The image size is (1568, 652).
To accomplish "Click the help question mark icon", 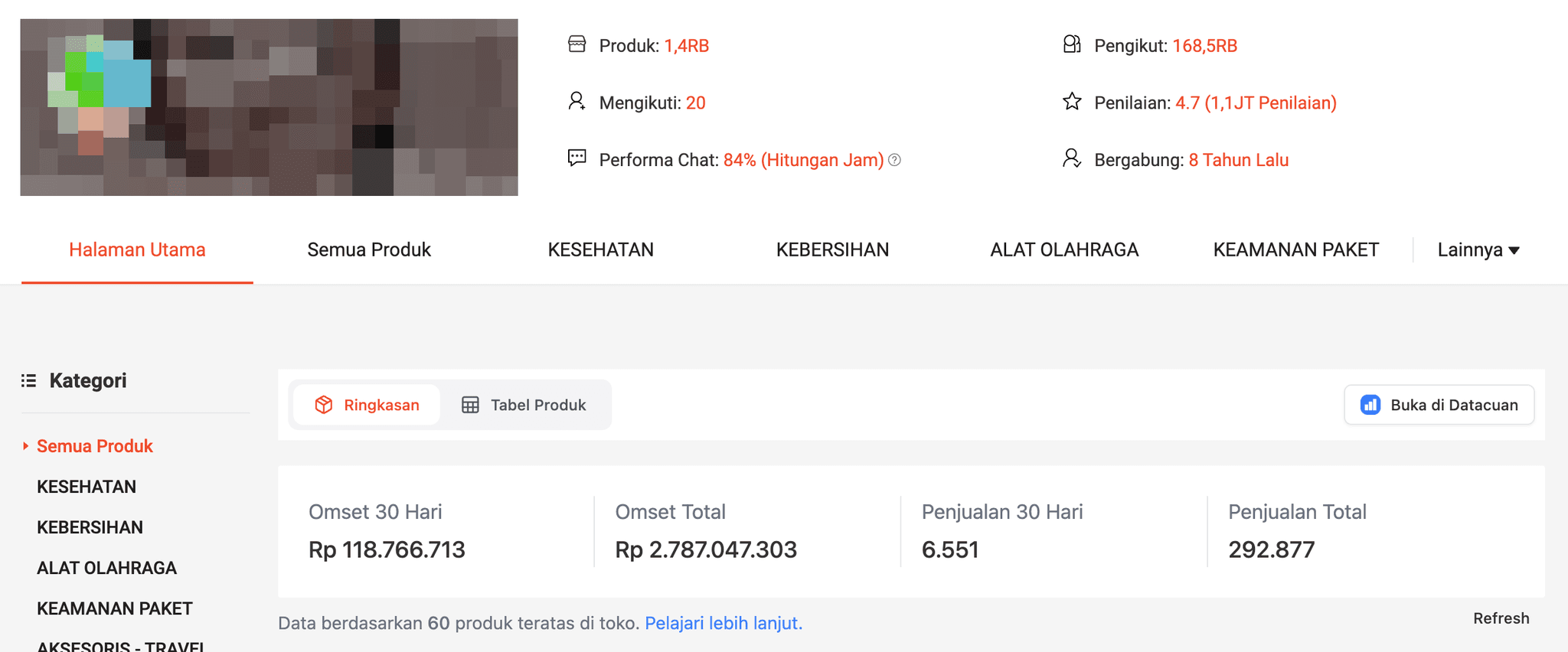I will pos(894,160).
